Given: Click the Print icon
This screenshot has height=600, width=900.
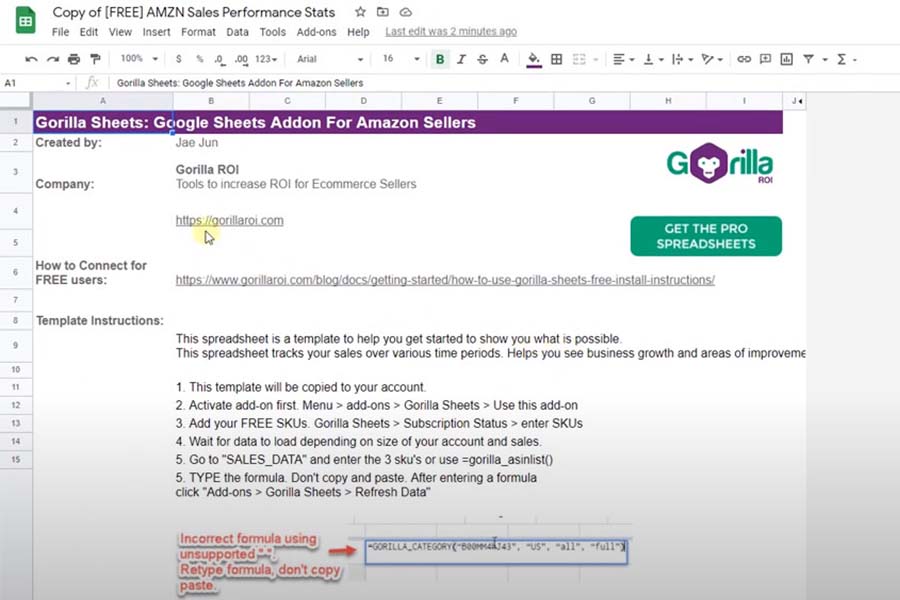Looking at the screenshot, I should [74, 59].
